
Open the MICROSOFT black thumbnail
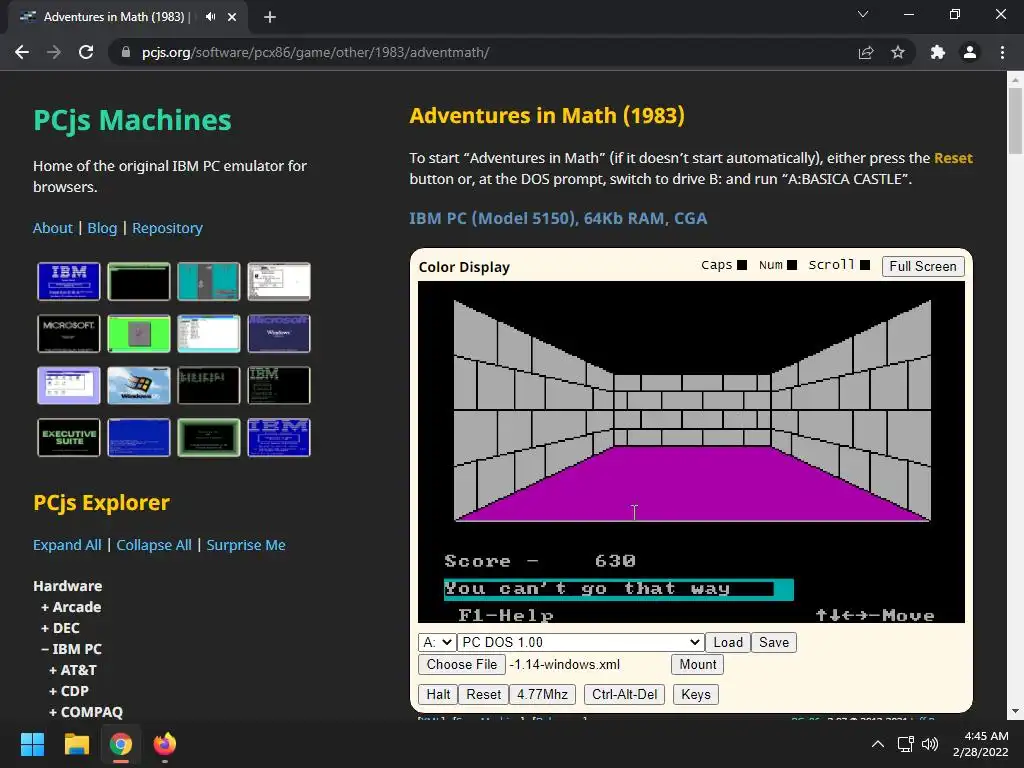click(69, 334)
